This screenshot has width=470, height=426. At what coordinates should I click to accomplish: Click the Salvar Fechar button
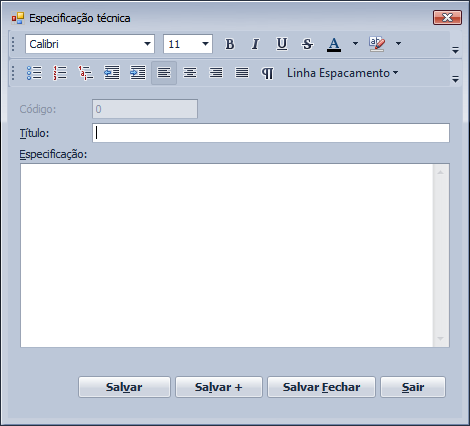[x=321, y=387]
